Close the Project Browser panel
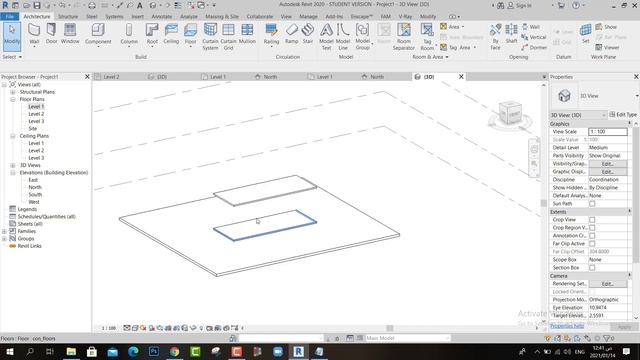 tap(87, 77)
